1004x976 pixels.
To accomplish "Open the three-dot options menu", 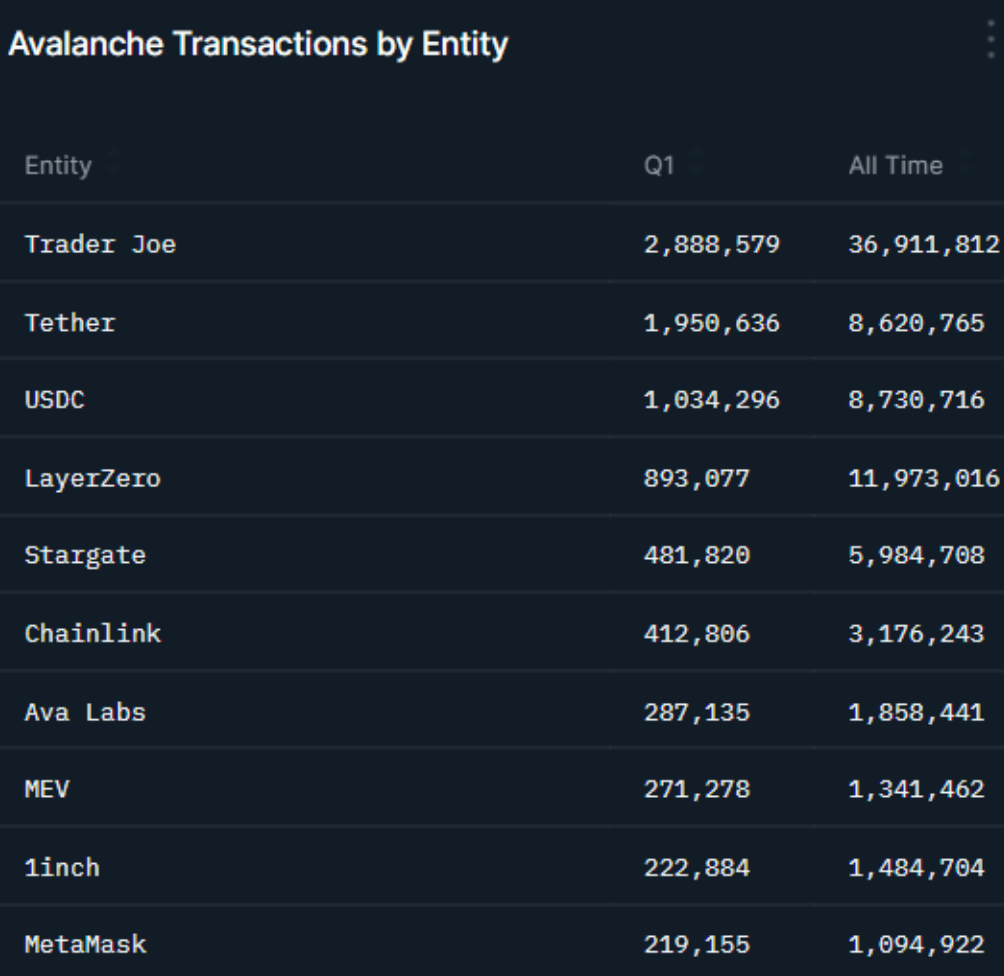I will point(990,40).
